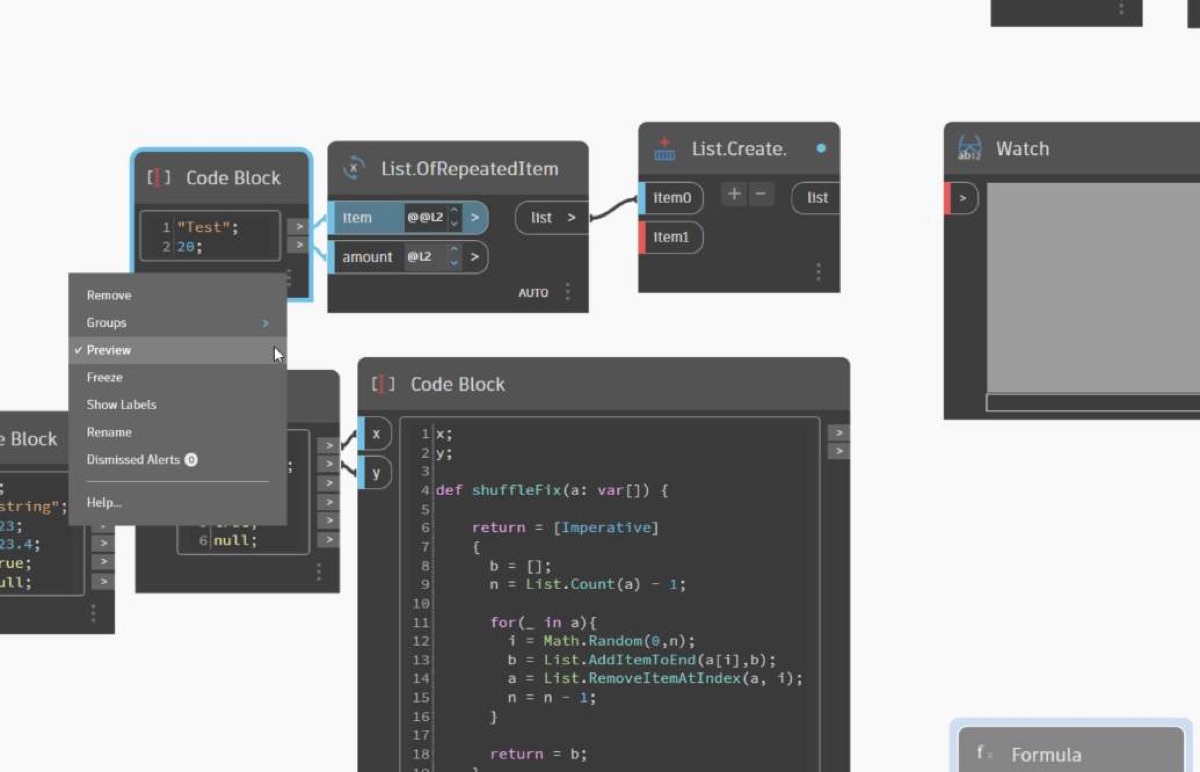Click the List.OfRepeatedItem node icon
This screenshot has width=1200, height=772.
(x=354, y=169)
